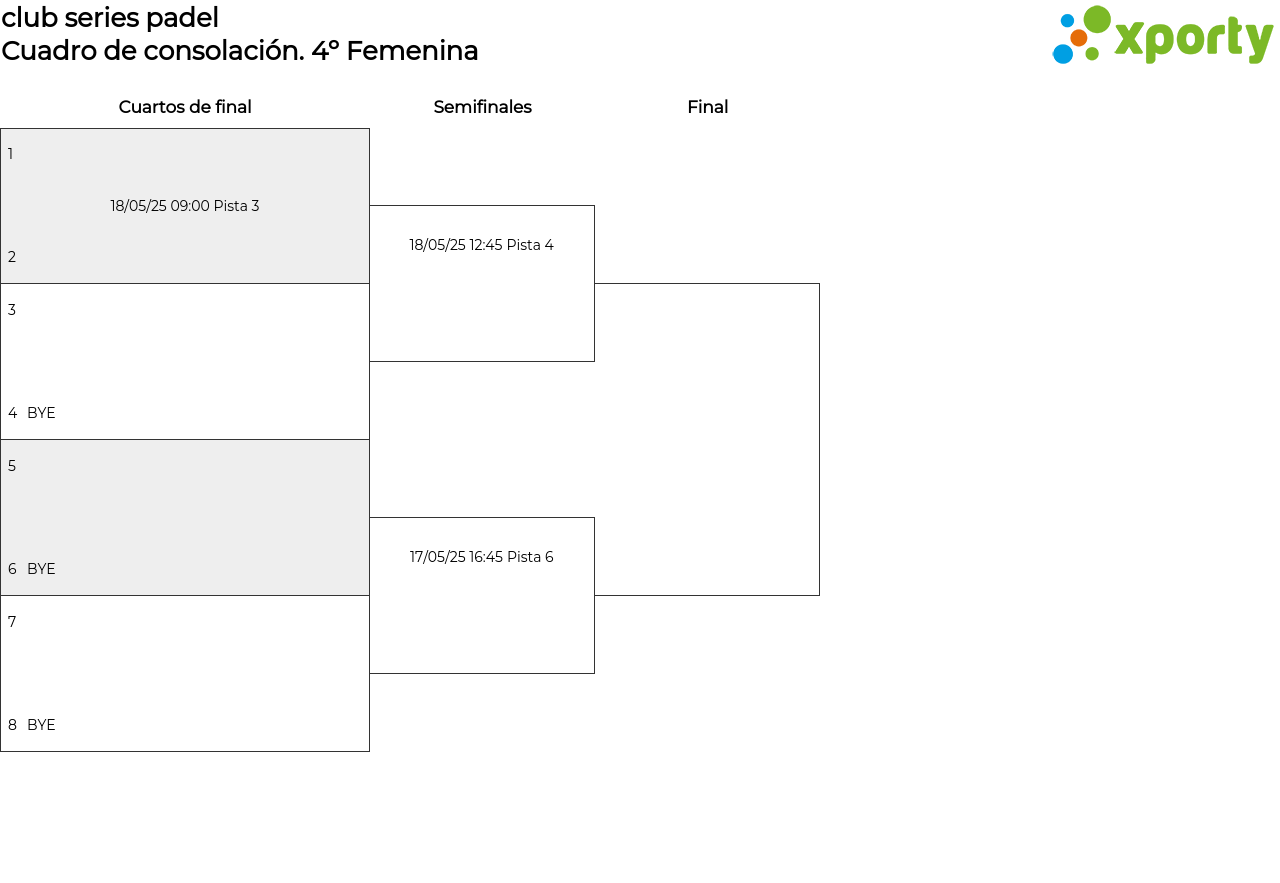Select seed number 3 slot
The width and height of the screenshot is (1280, 883).
12,310
